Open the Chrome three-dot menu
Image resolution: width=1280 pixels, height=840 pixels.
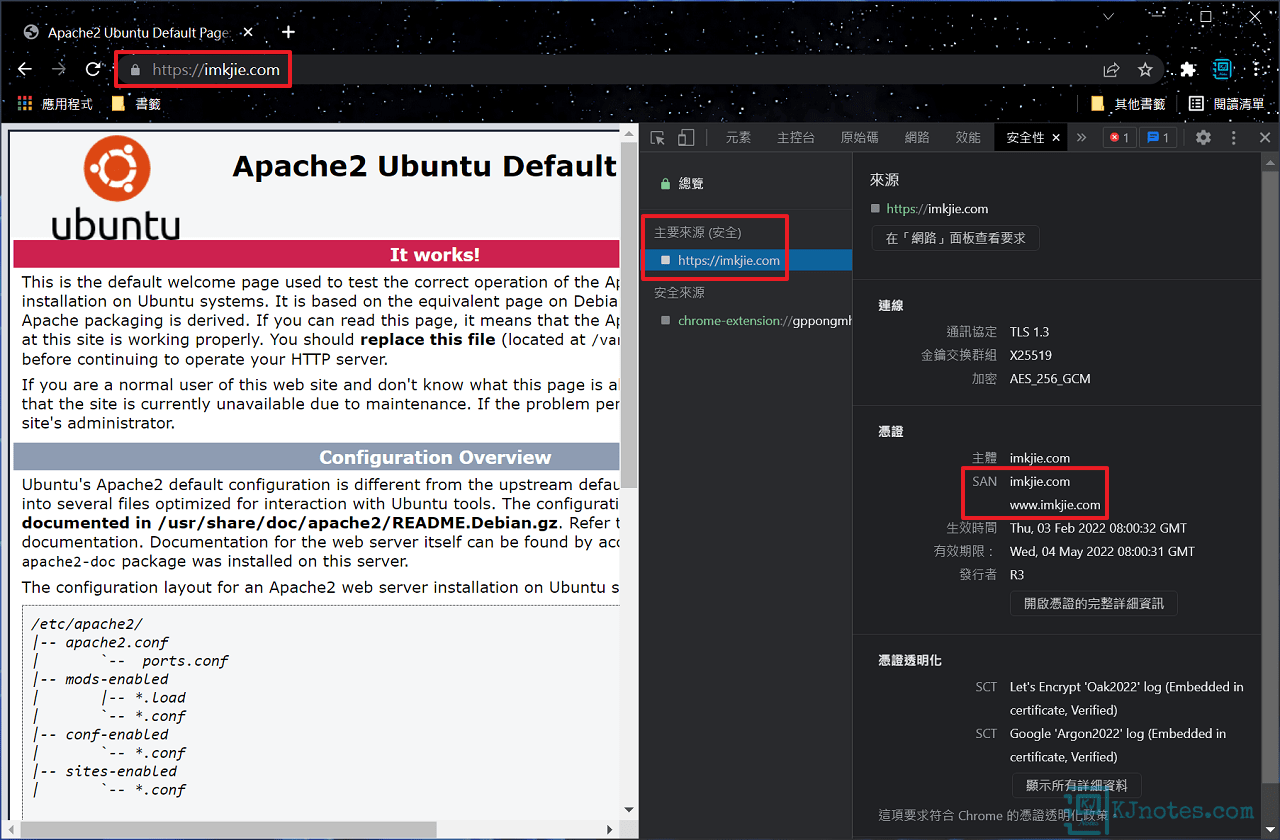coord(1256,70)
